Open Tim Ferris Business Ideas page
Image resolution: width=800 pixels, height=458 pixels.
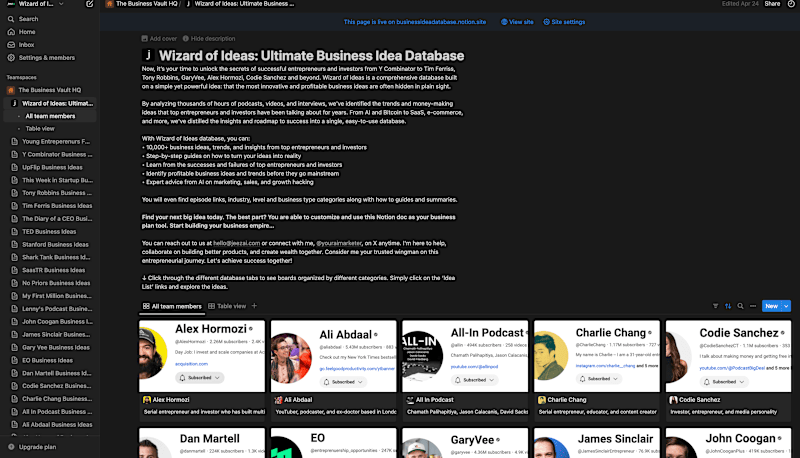[x=49, y=206]
